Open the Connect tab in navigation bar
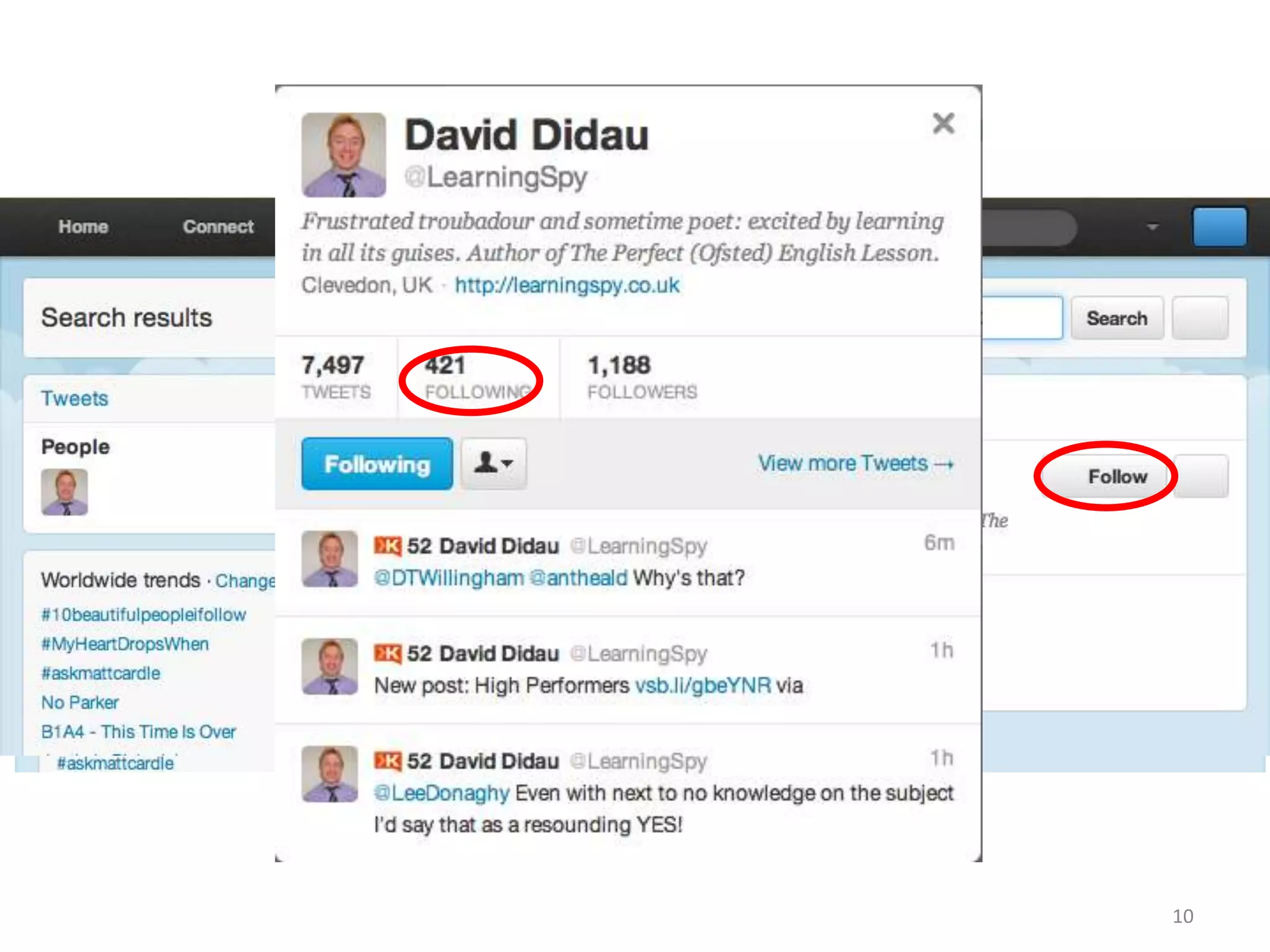The height and width of the screenshot is (952, 1270). 218,227
